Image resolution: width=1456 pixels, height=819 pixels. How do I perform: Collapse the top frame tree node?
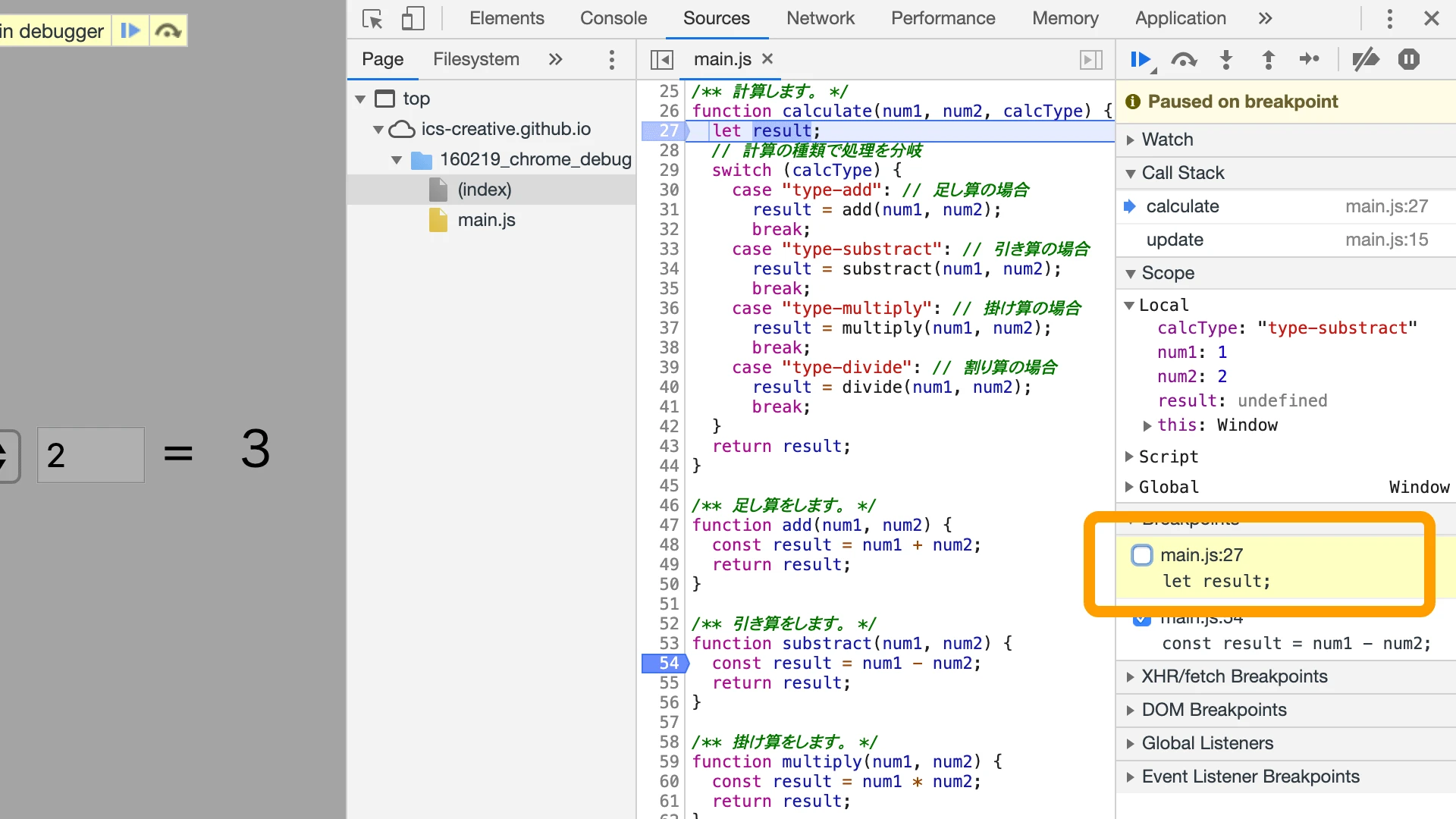coord(360,99)
